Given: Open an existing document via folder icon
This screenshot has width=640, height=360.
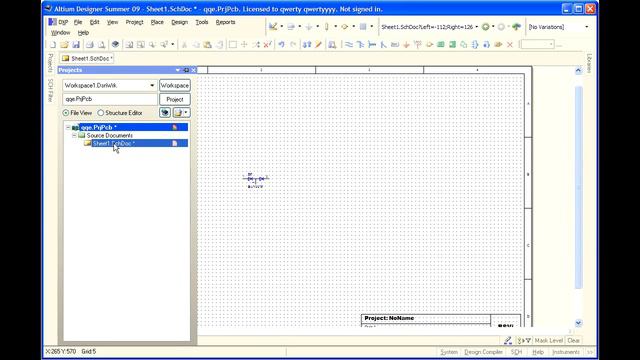Looking at the screenshot, I should click(x=64, y=44).
